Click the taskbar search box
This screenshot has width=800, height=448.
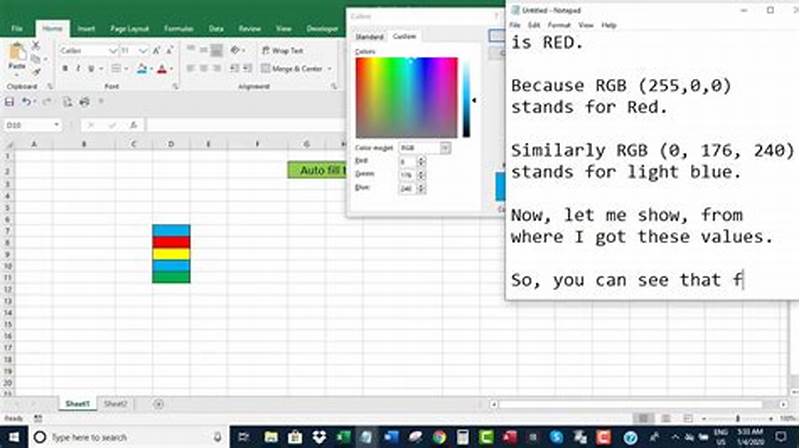click(x=129, y=437)
